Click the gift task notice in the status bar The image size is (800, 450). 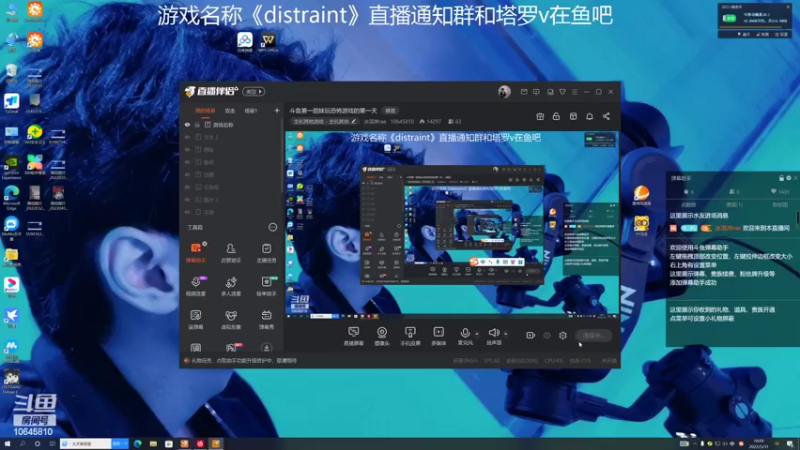pos(240,361)
